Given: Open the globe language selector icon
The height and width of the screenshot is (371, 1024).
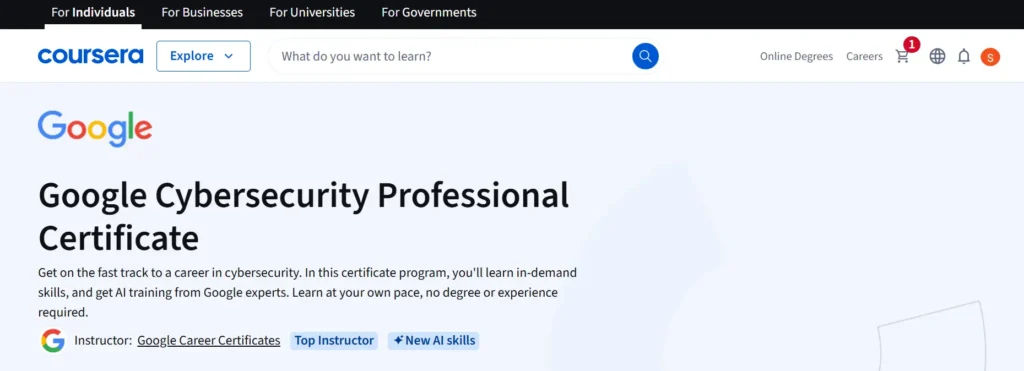Looking at the screenshot, I should [x=937, y=57].
